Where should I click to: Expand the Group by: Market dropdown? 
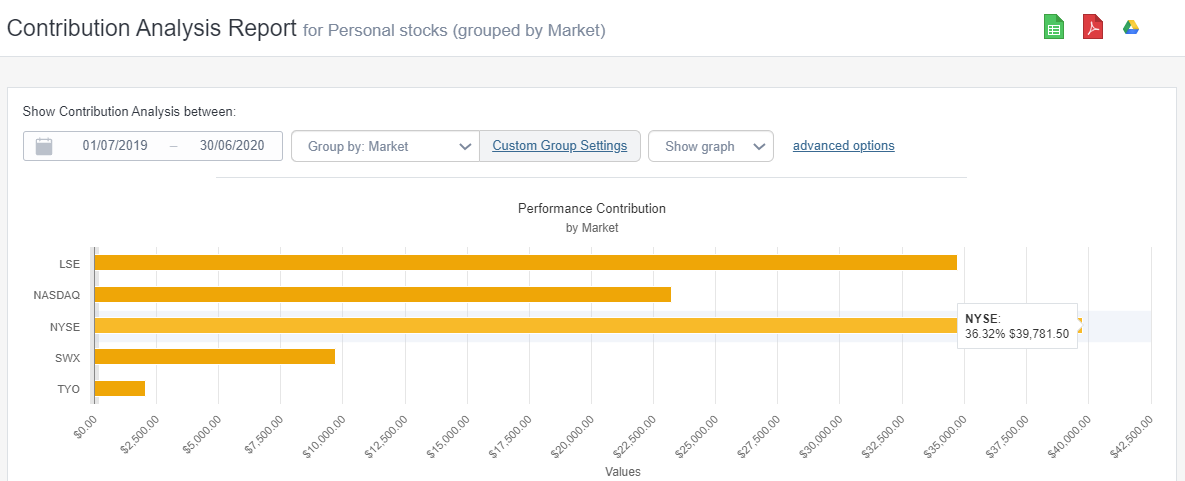[x=385, y=146]
